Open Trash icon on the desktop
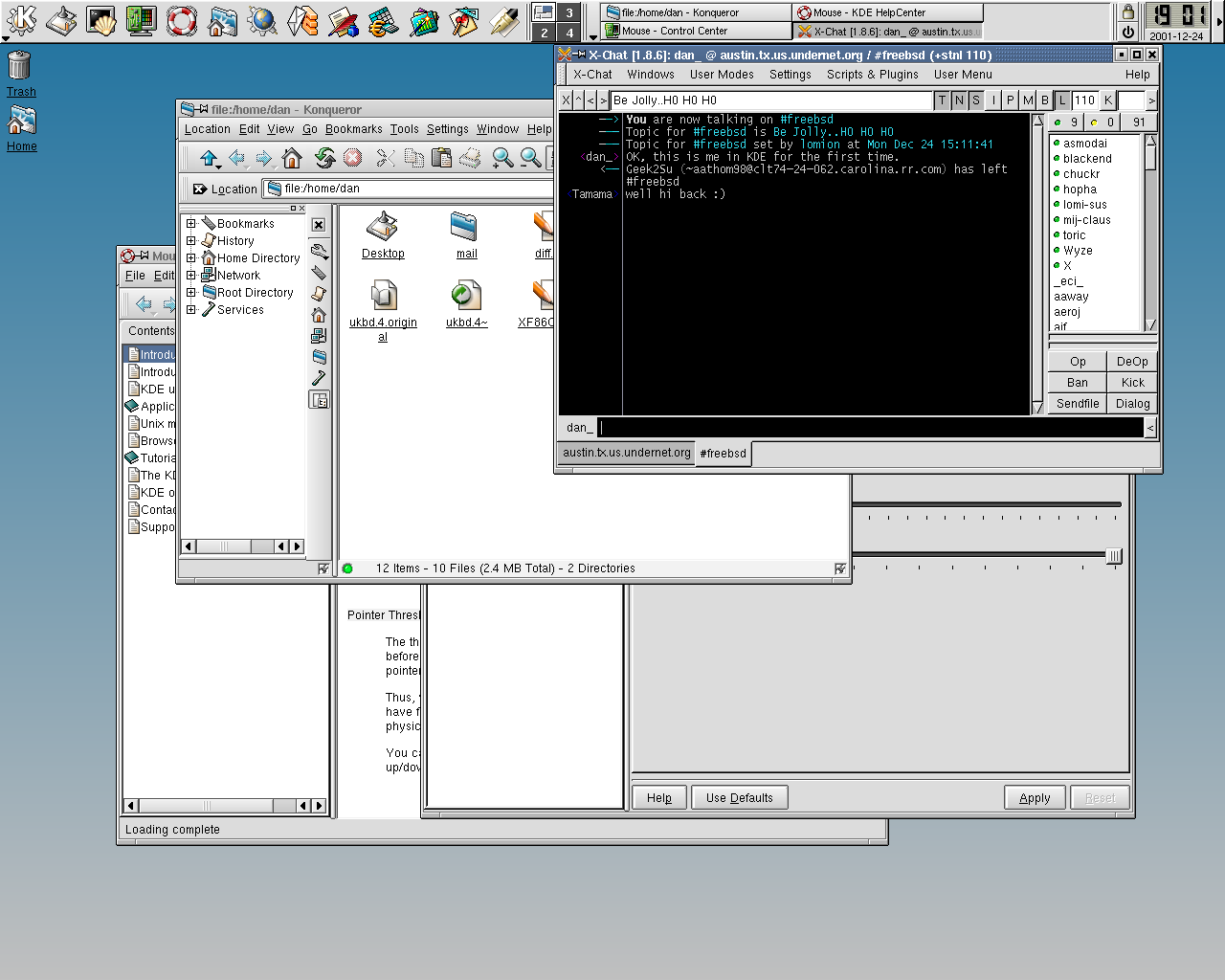Screen dimensions: 1225x980 (21, 75)
